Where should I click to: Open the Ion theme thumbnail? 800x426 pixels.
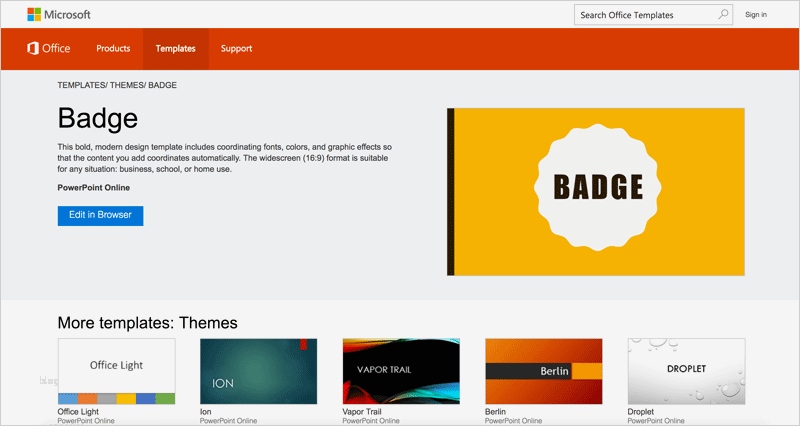click(258, 371)
